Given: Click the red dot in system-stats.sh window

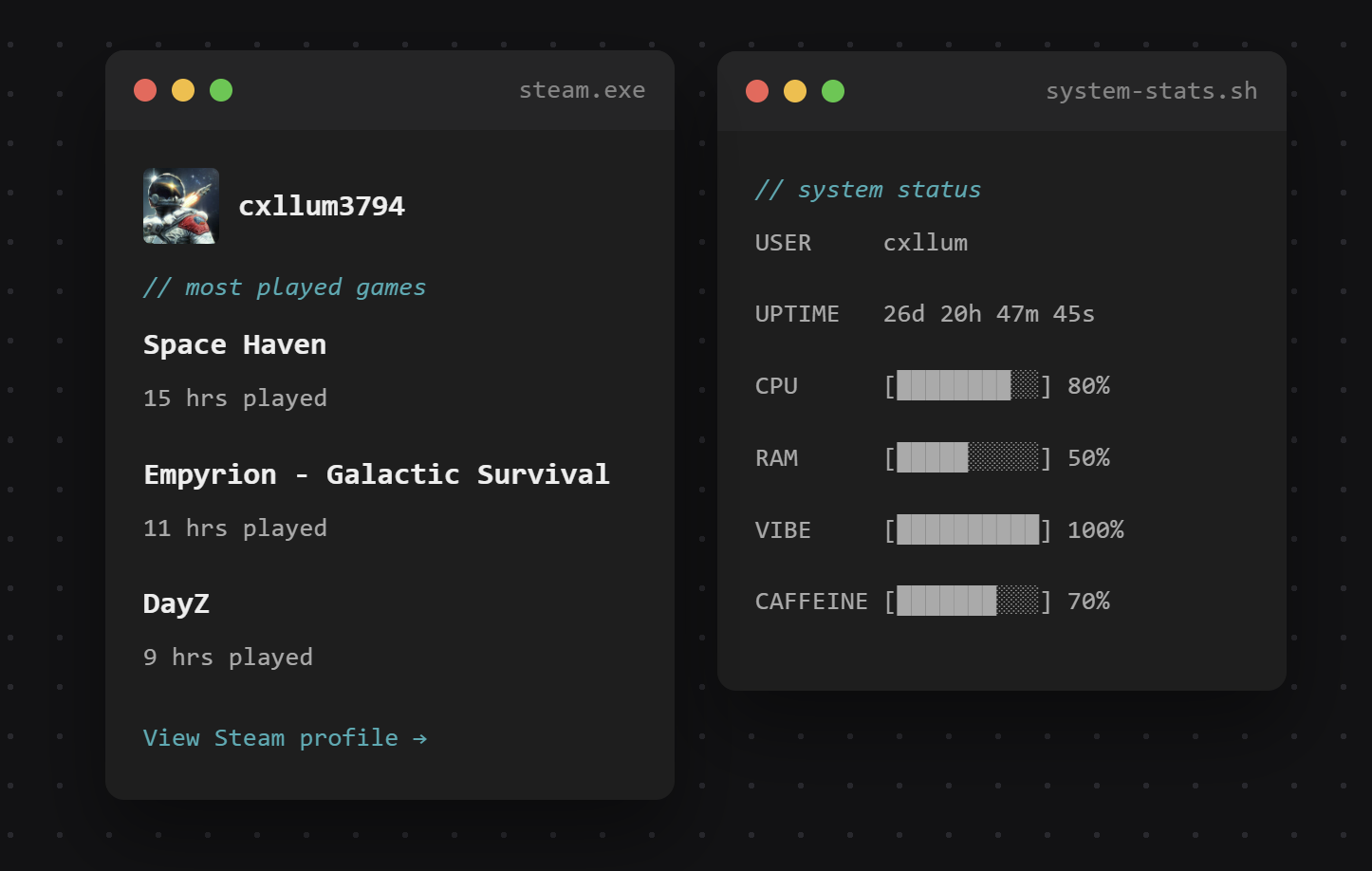Looking at the screenshot, I should click(x=757, y=91).
